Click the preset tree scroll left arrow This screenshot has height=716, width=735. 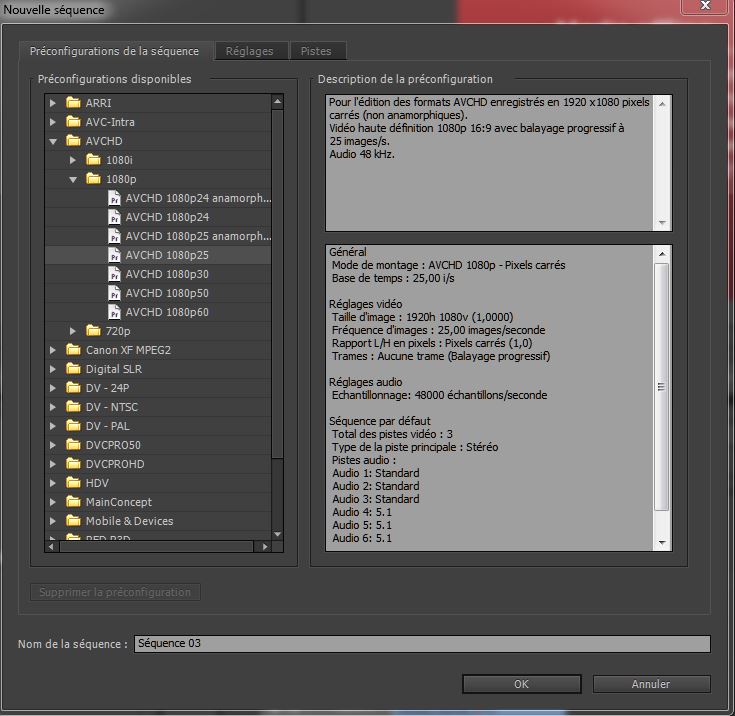51,546
